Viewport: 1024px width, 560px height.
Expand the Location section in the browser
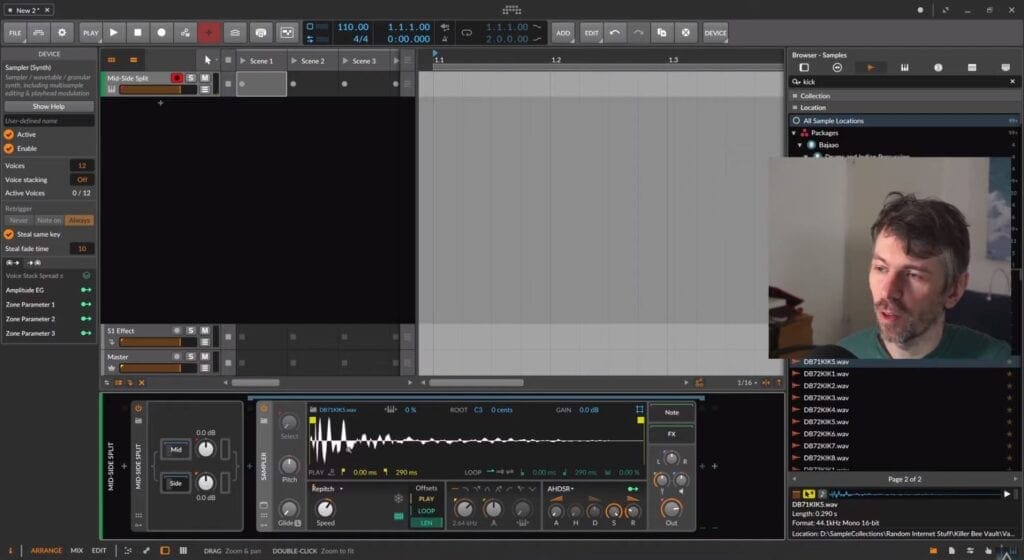pos(904,107)
